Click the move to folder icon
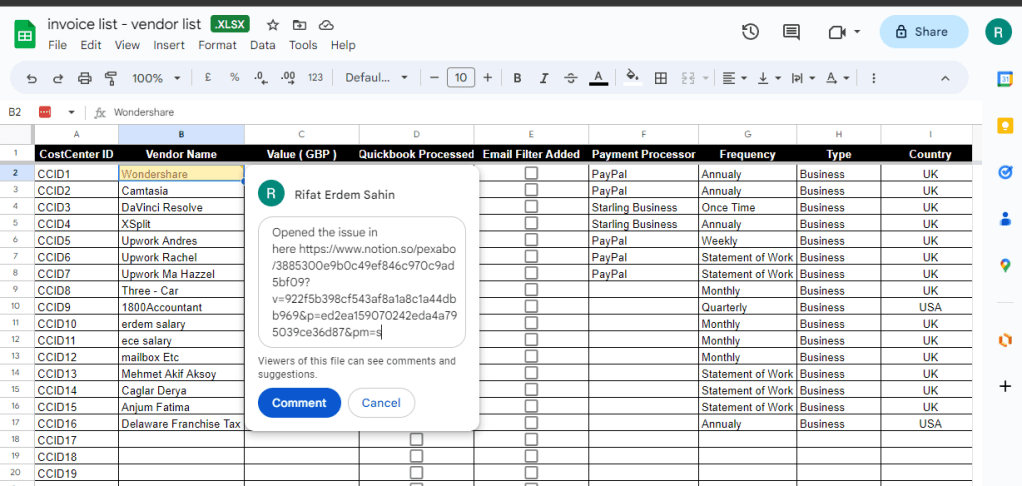The height and width of the screenshot is (486, 1022). 299,25
